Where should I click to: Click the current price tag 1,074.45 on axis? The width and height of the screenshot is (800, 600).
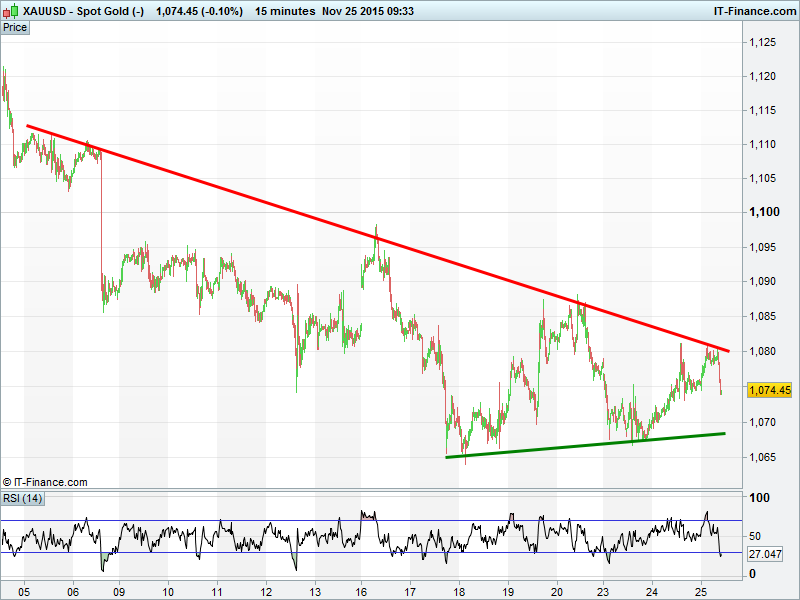click(x=769, y=390)
